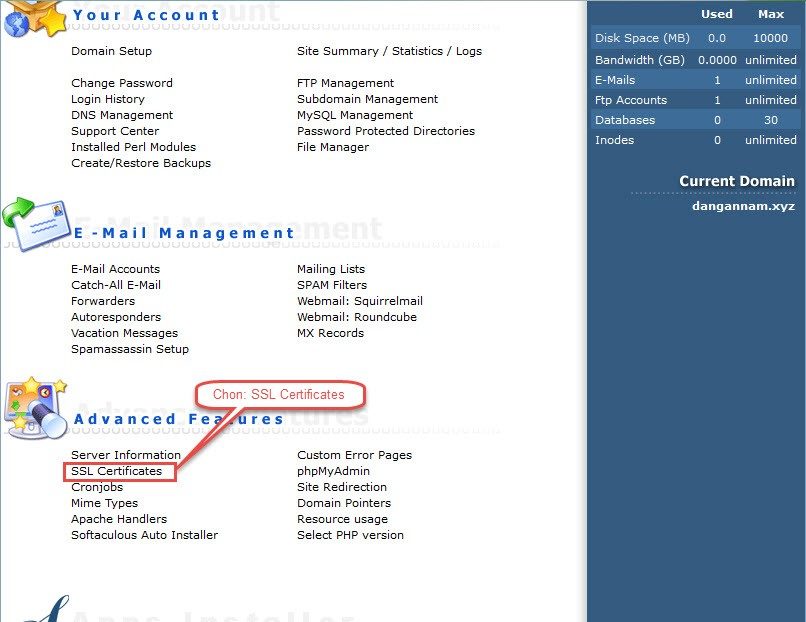Open the SSL Certificates link

[x=116, y=471]
